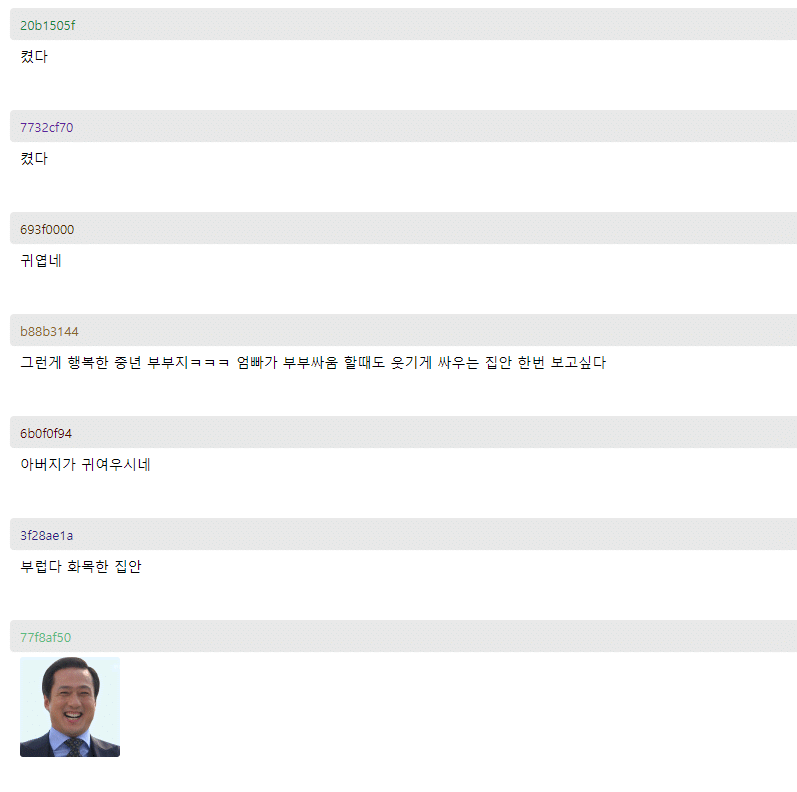Open the laughing man image in last comment
Viewport: 797px width, 792px height.
pos(70,707)
